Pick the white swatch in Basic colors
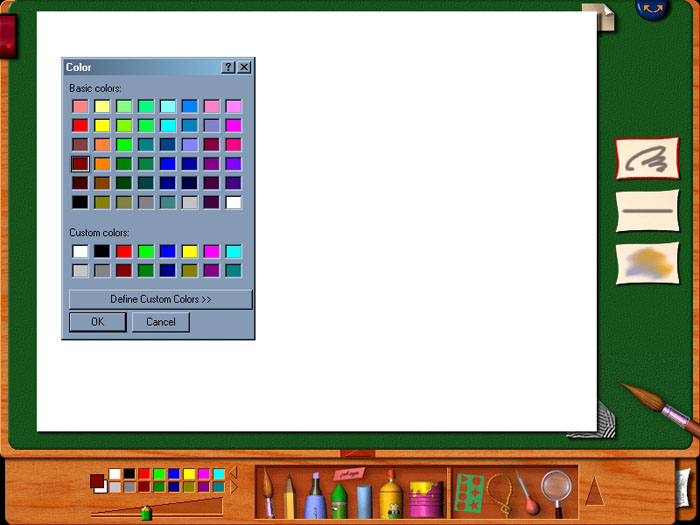 tap(233, 202)
